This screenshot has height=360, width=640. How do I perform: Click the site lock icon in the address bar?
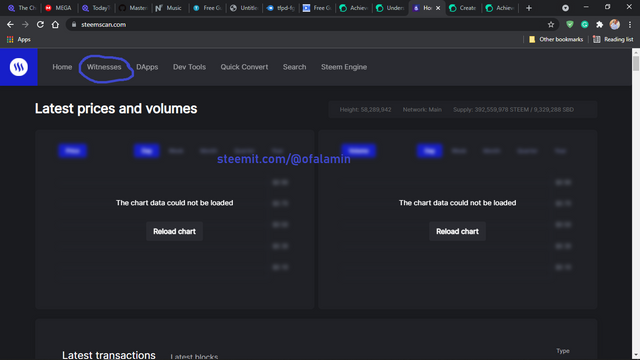click(x=74, y=24)
